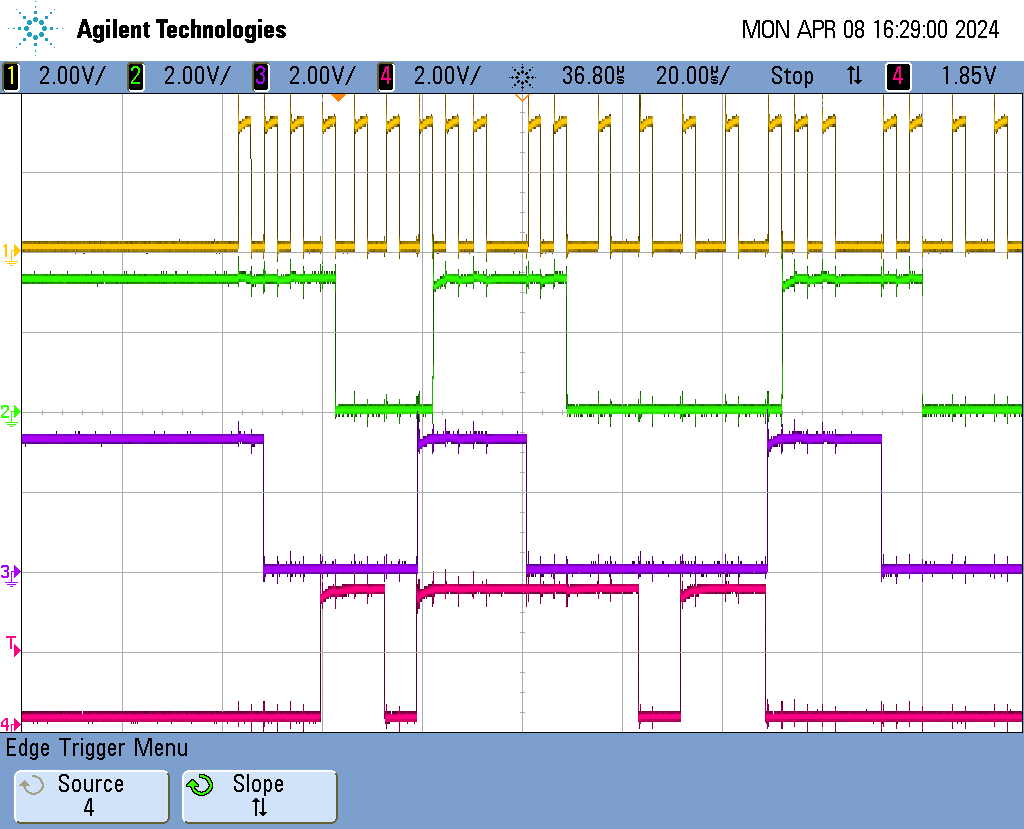Select the Channel 2 status icon
The width and height of the screenshot is (1024, 829).
[x=134, y=75]
